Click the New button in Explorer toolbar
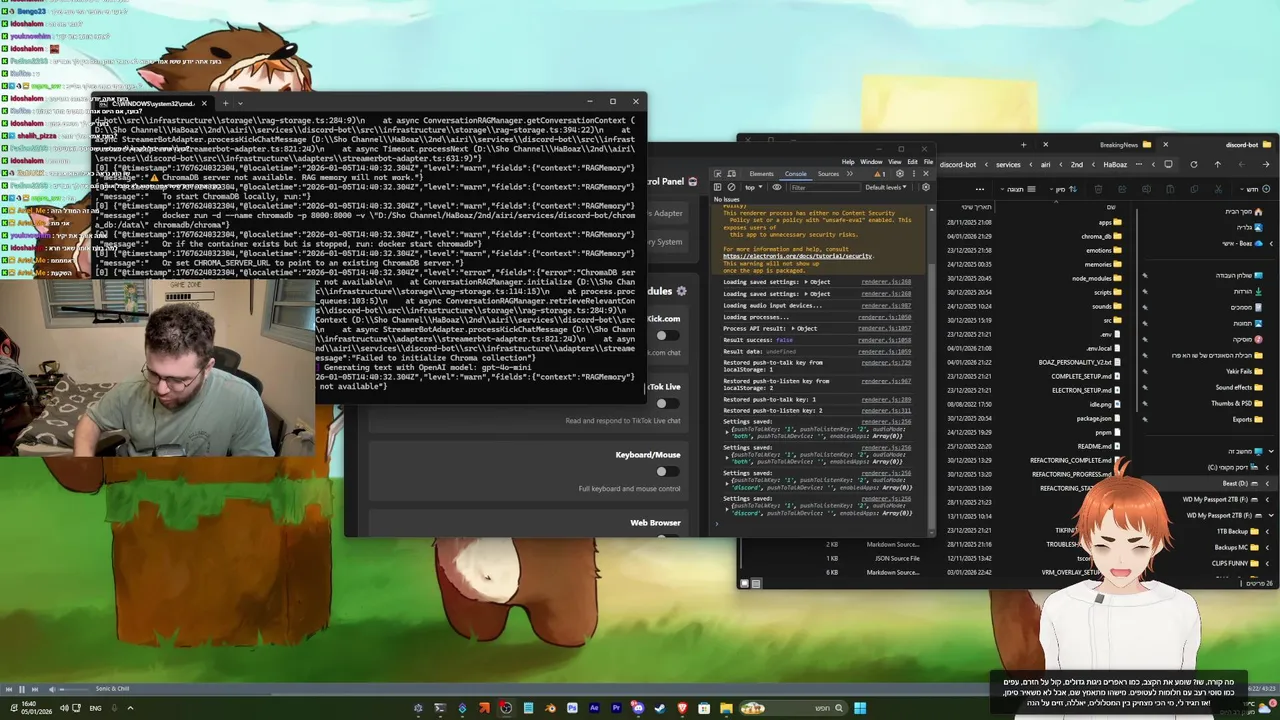Screen dimensions: 1280x720 pyautogui.click(x=1253, y=189)
